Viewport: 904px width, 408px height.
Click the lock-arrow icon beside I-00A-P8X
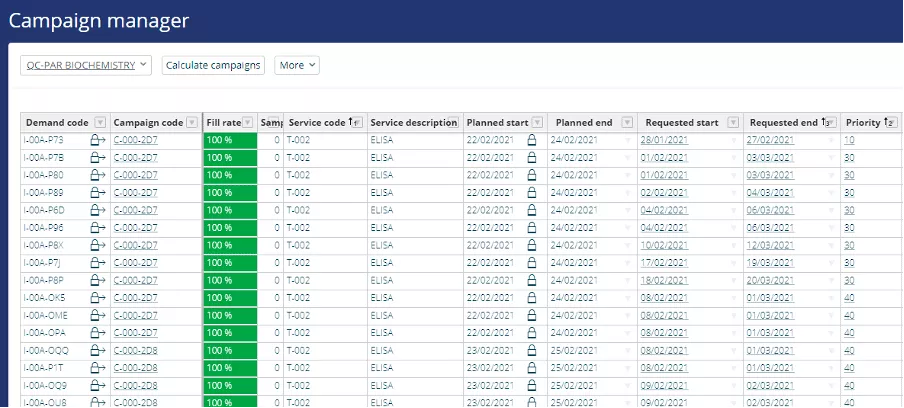[98, 245]
